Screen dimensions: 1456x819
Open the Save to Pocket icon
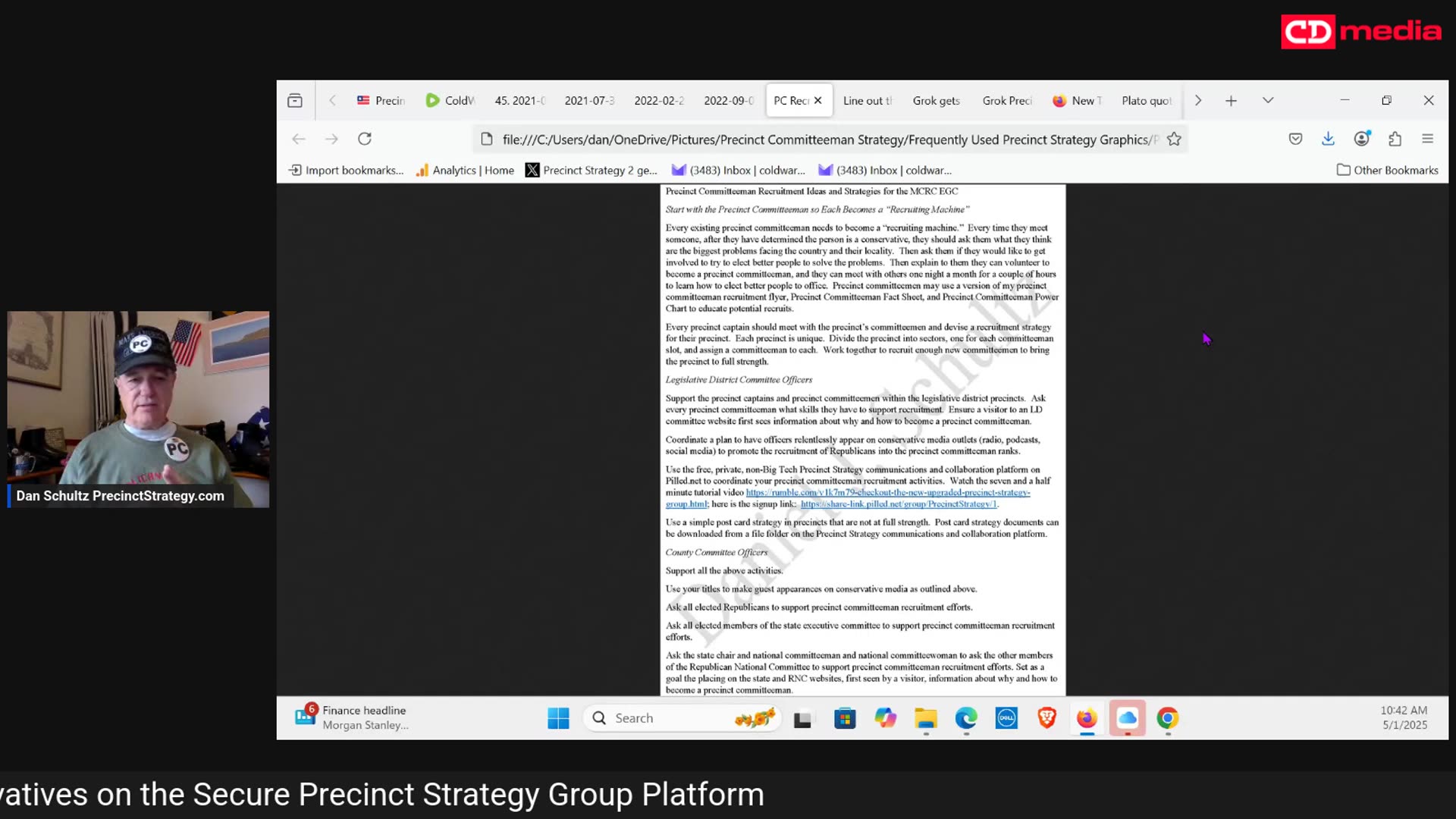[x=1295, y=139]
